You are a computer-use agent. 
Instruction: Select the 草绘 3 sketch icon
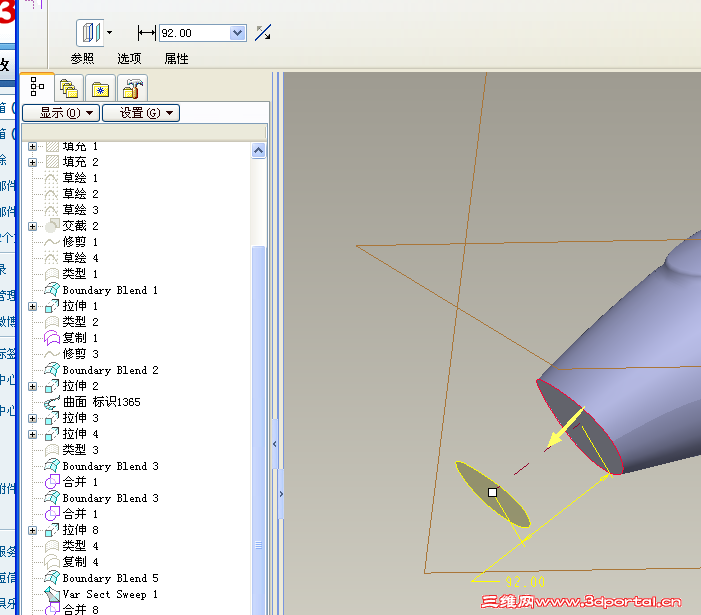[51, 210]
